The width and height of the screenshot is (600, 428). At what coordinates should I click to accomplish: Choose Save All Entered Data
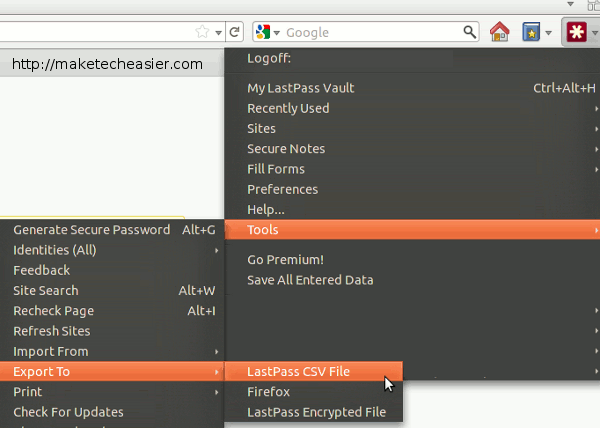pos(412,280)
